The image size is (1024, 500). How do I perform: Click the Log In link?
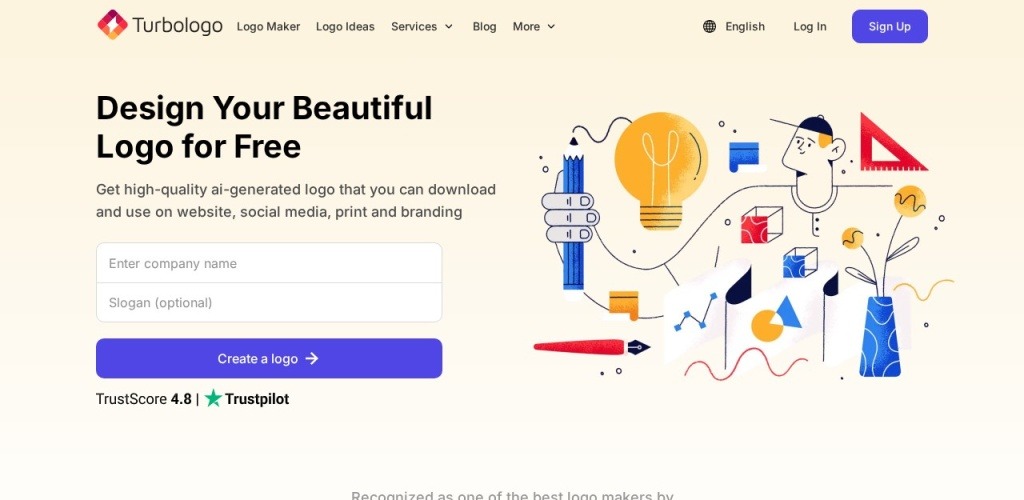[x=809, y=27]
